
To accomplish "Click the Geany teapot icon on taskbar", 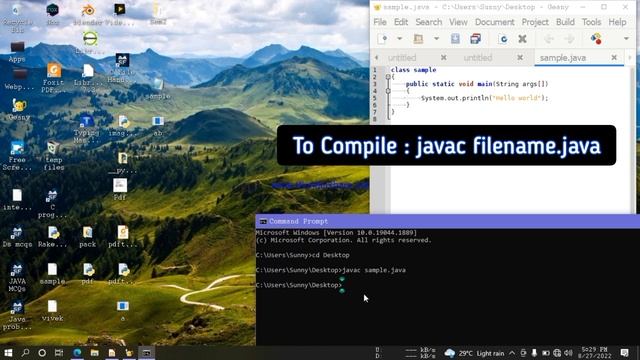I will point(129,353).
